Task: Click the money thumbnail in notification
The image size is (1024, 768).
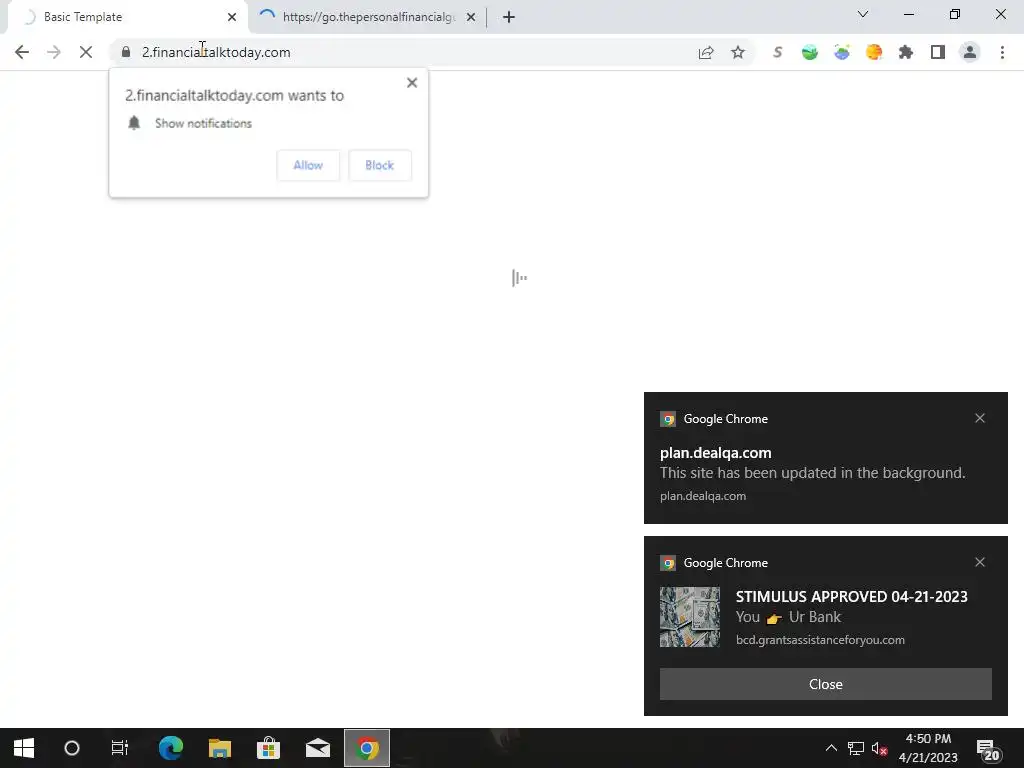Action: [x=690, y=616]
